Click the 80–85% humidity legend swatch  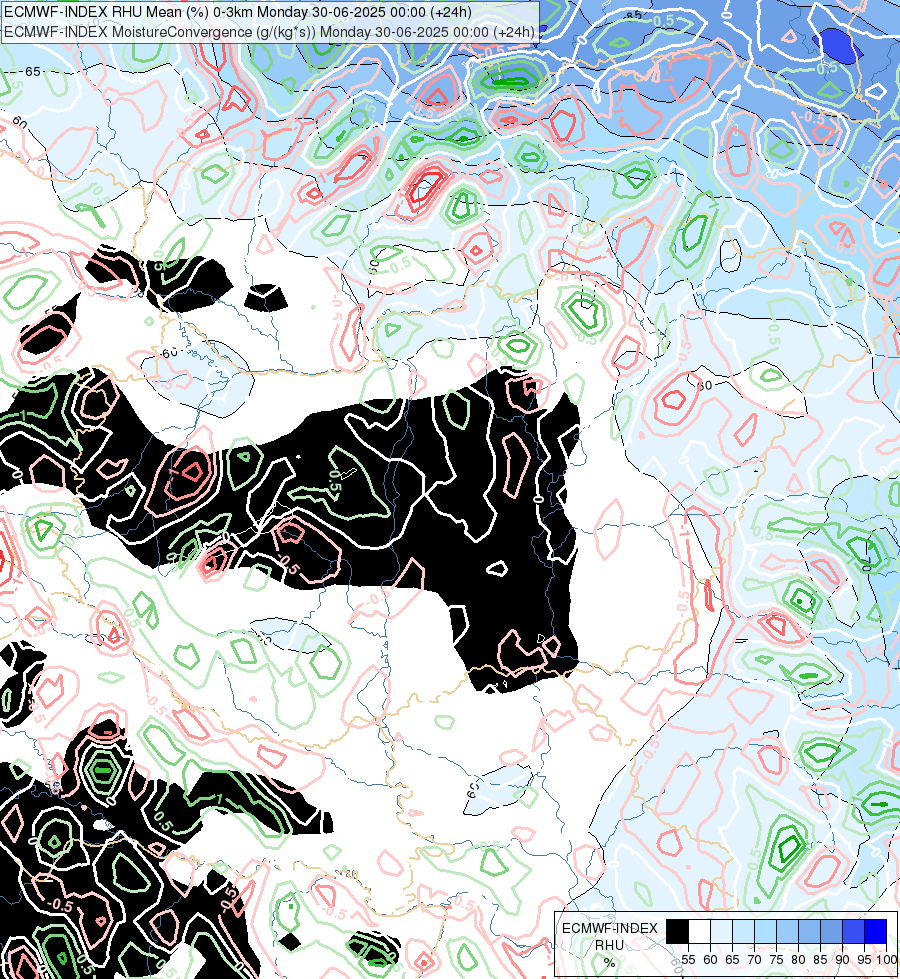pyautogui.click(x=809, y=932)
